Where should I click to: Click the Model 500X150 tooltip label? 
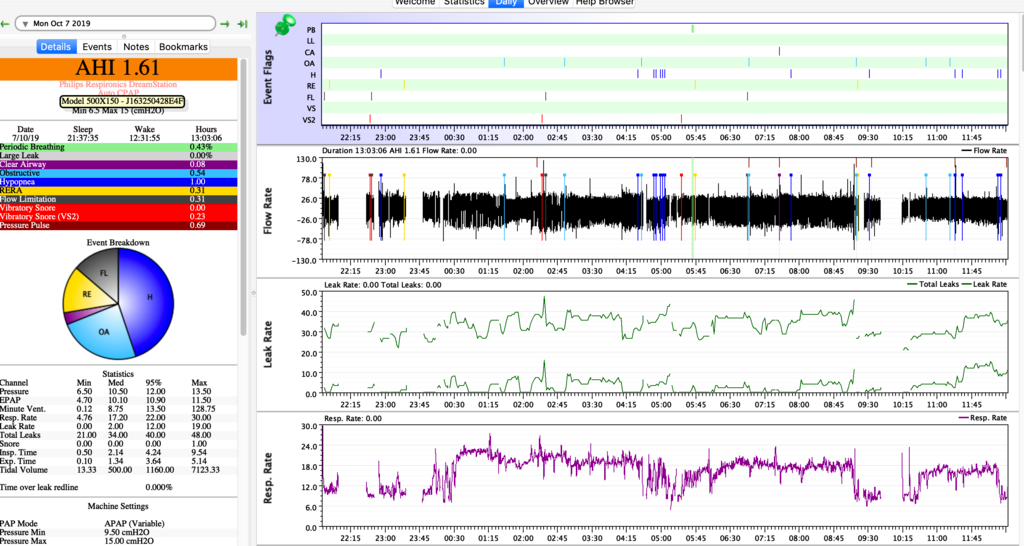[x=122, y=101]
